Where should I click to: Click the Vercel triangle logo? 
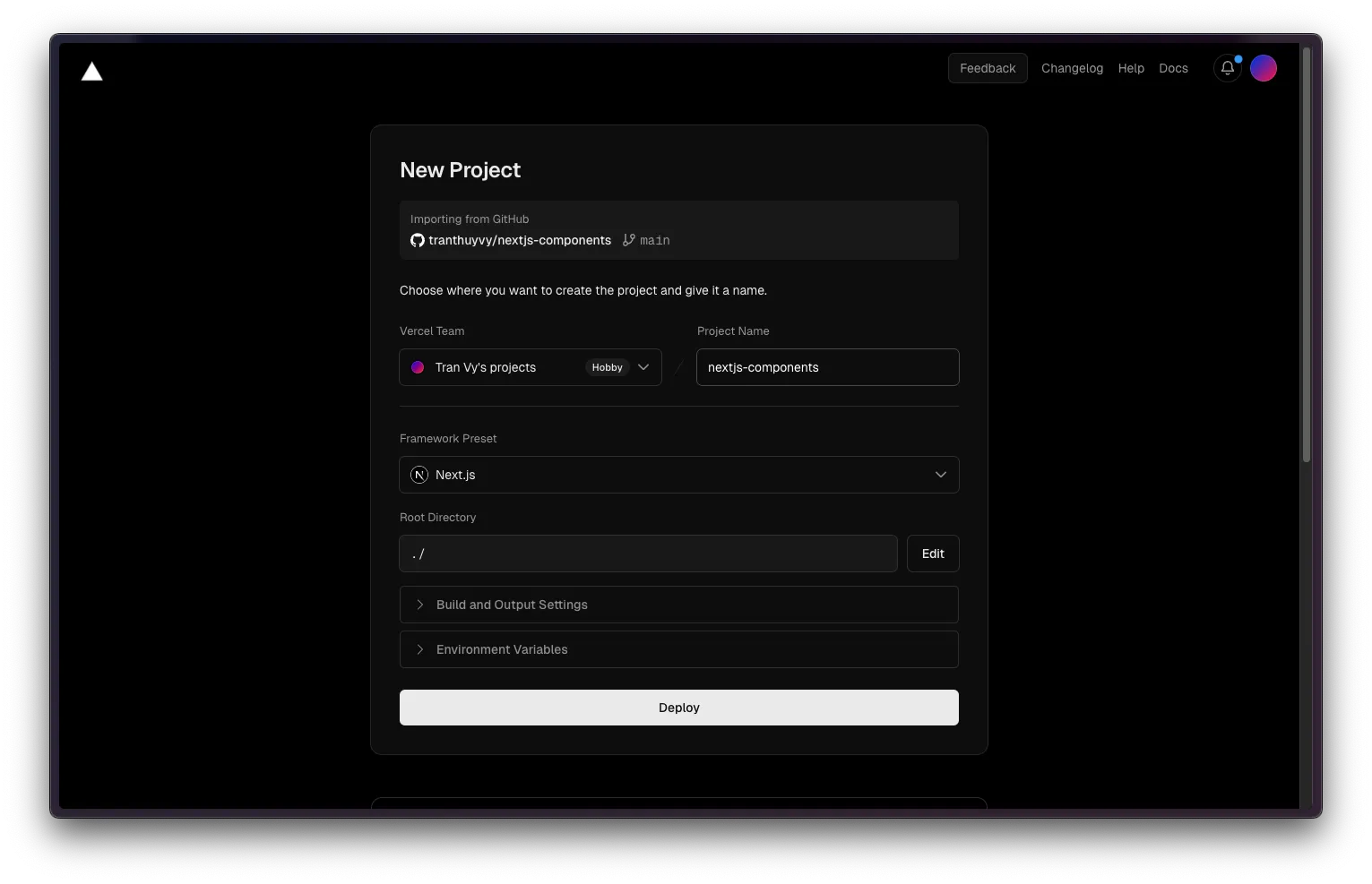[92, 72]
